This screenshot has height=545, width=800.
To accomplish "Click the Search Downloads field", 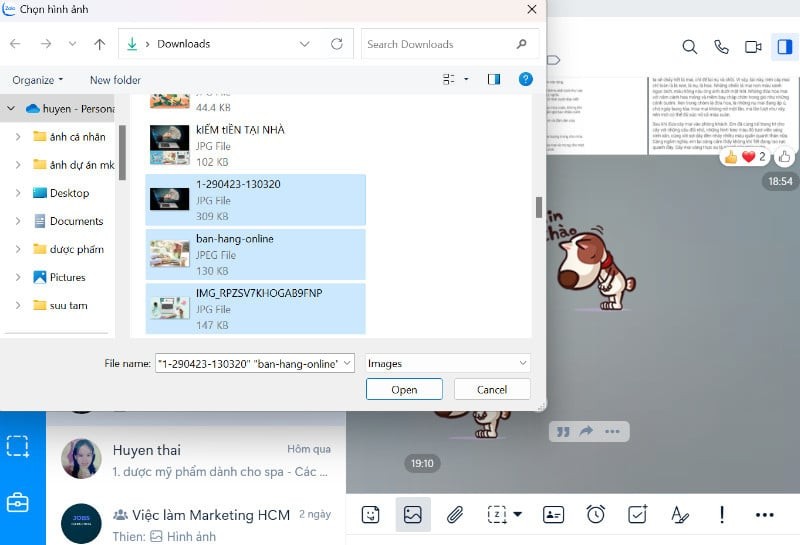I will (x=450, y=44).
